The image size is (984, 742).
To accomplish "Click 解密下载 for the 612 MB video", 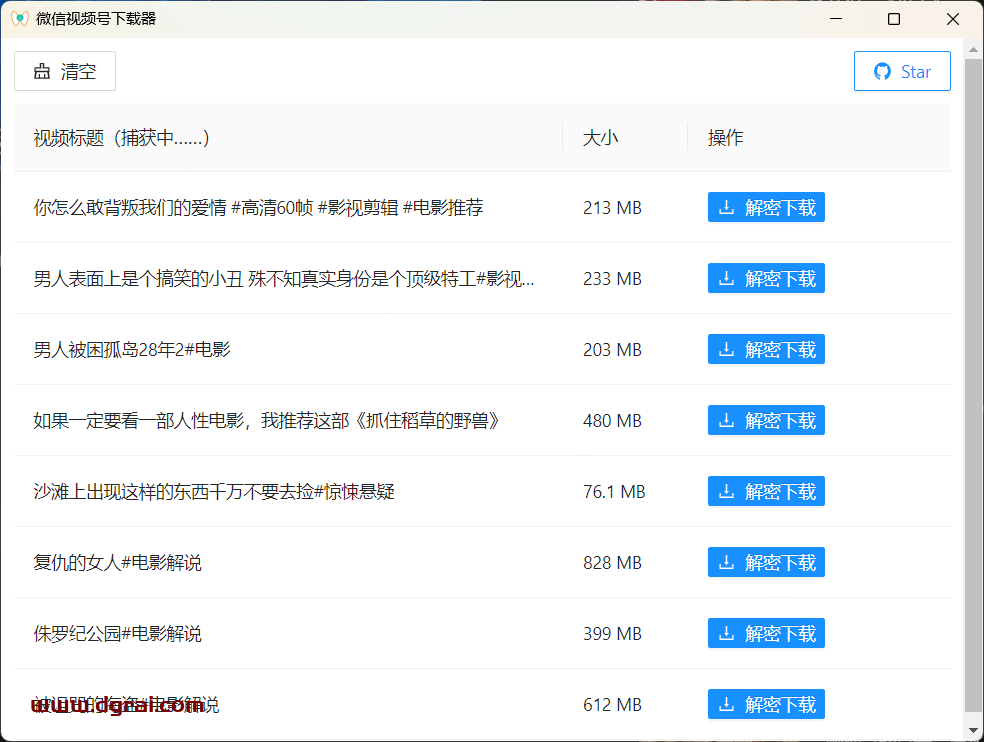I will point(766,704).
